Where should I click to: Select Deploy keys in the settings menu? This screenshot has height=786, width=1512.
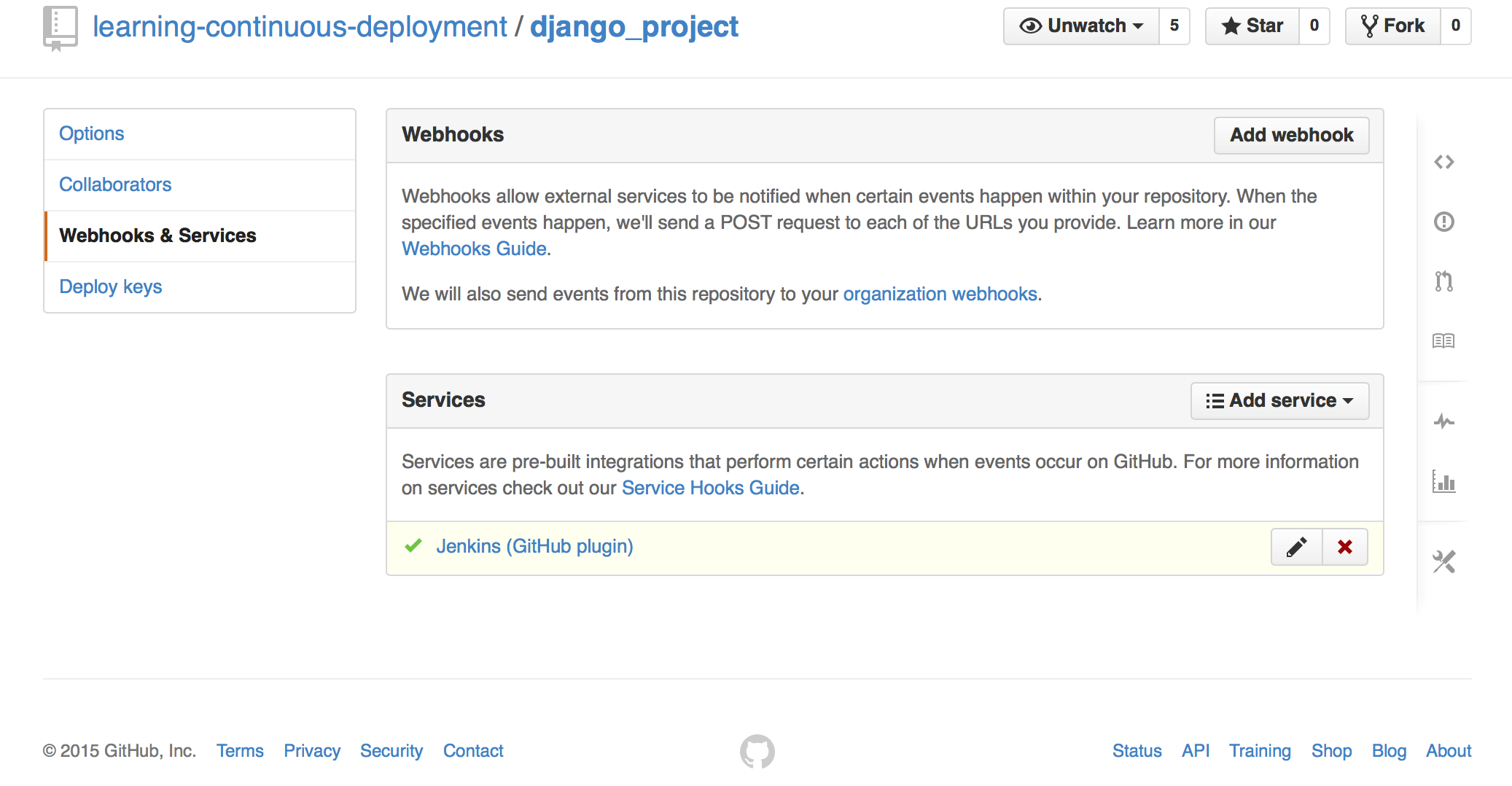[x=200, y=287]
